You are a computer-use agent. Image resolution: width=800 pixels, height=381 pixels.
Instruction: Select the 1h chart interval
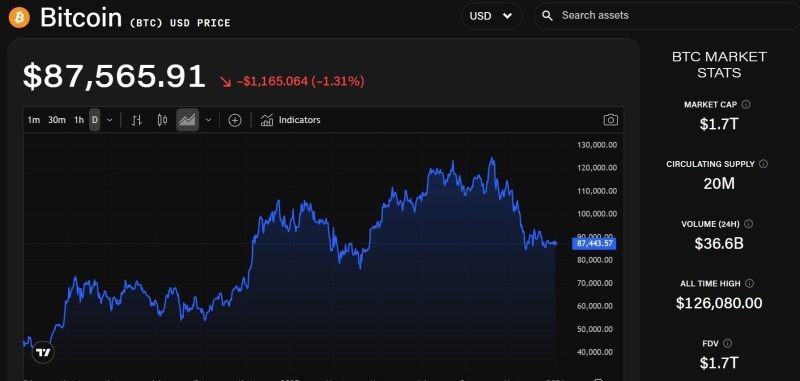coord(79,120)
